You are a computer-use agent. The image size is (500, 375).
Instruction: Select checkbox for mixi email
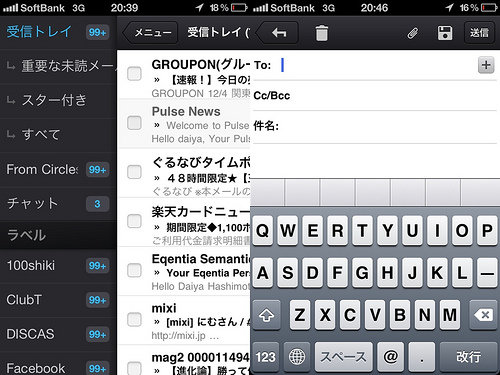134,319
